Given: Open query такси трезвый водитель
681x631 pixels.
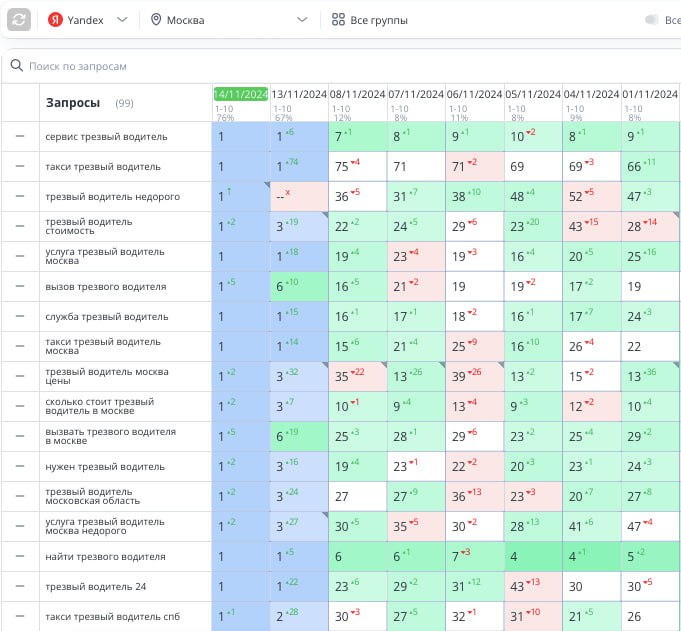Looking at the screenshot, I should coord(103,167).
